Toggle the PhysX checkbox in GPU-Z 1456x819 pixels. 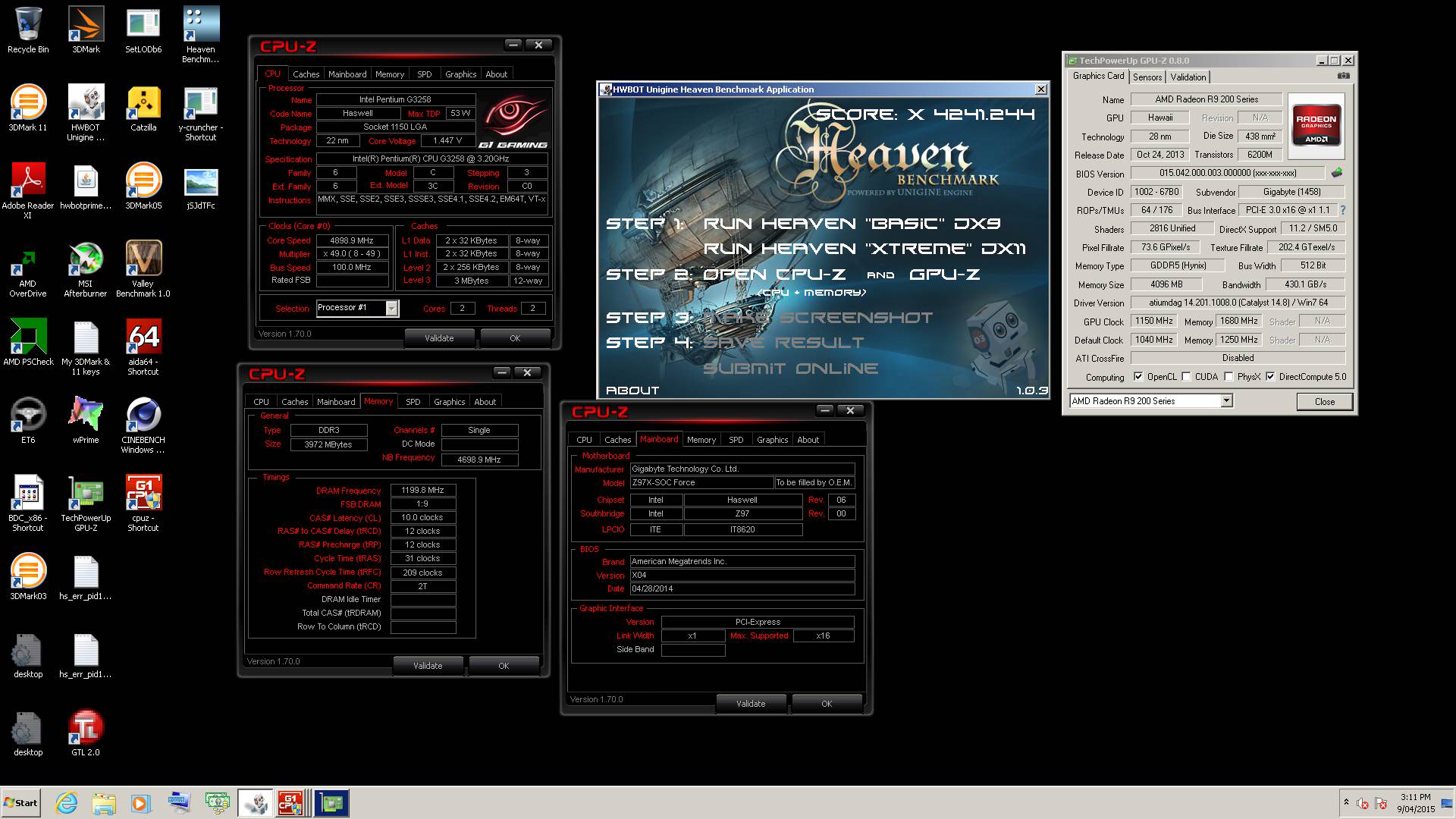(x=1228, y=377)
